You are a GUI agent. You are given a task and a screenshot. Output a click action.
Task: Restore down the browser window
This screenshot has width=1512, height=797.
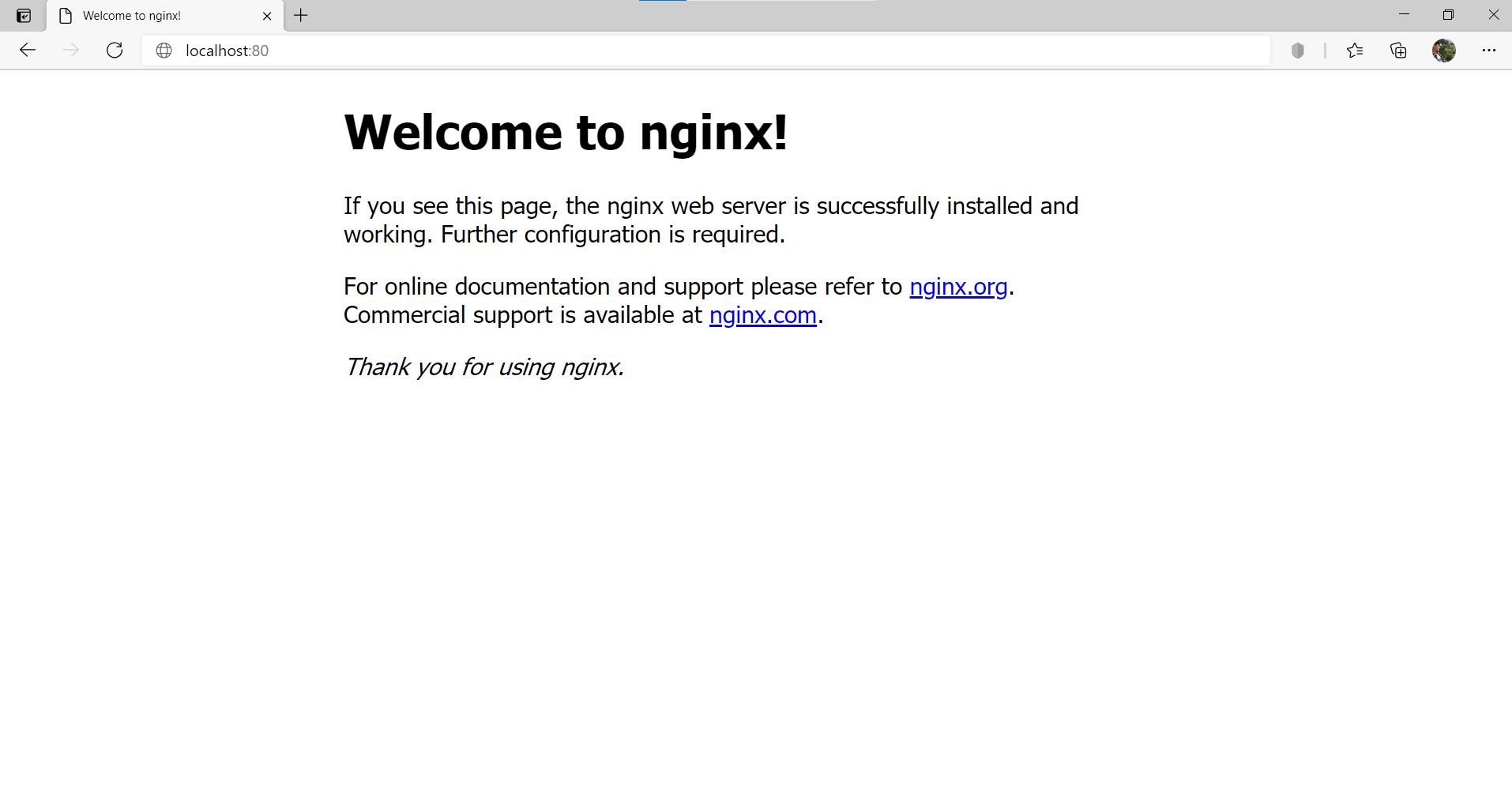1448,15
